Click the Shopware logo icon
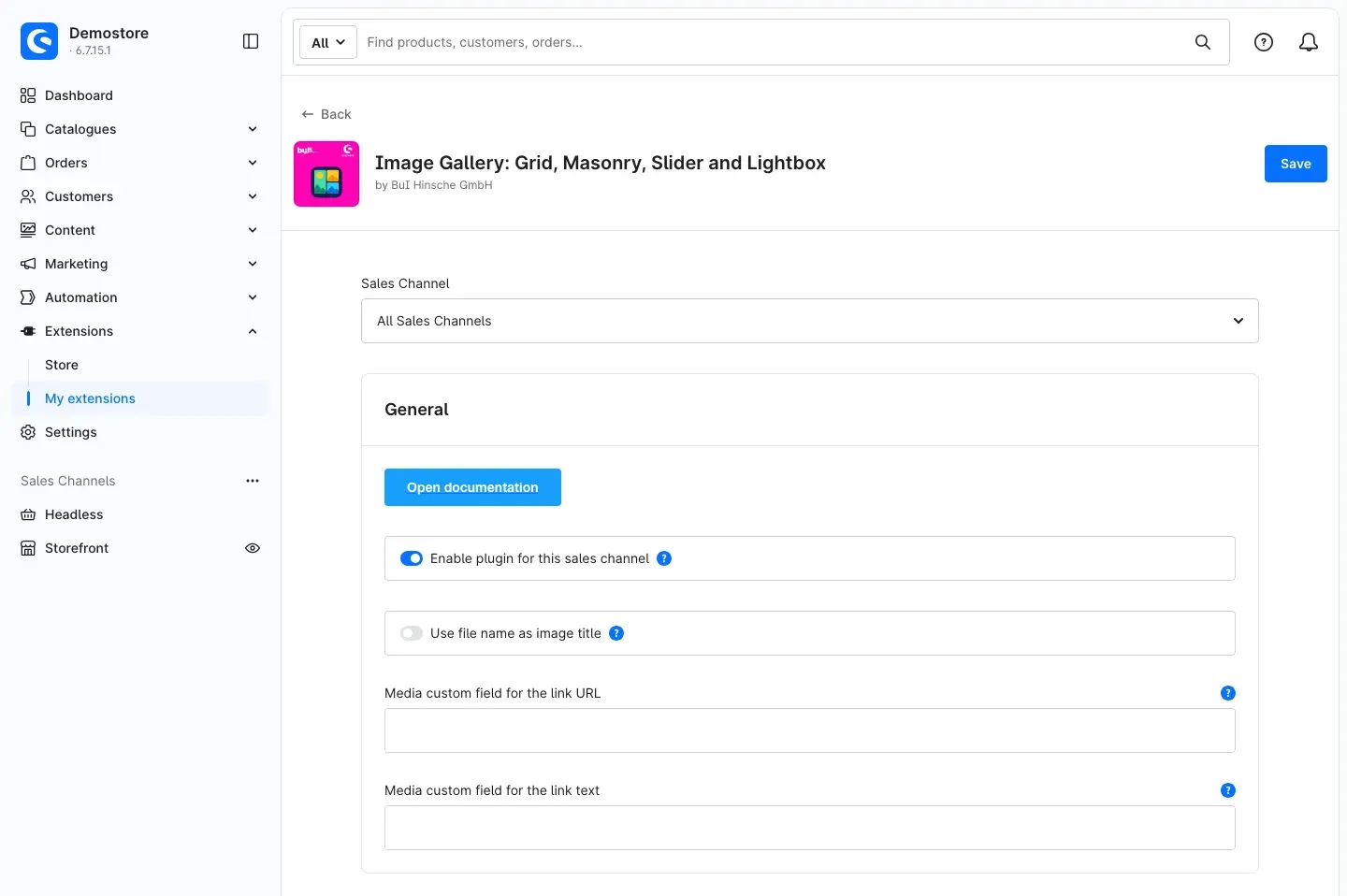Screen dimensions: 1347x896 (39, 41)
